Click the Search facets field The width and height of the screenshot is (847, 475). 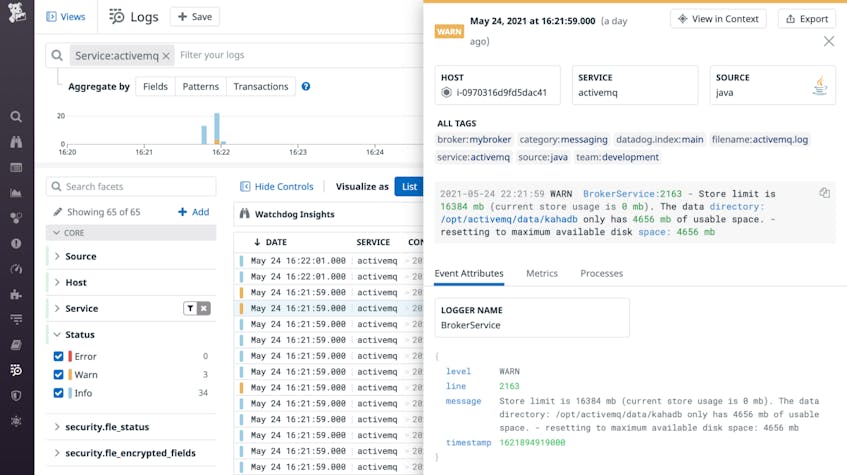(131, 186)
